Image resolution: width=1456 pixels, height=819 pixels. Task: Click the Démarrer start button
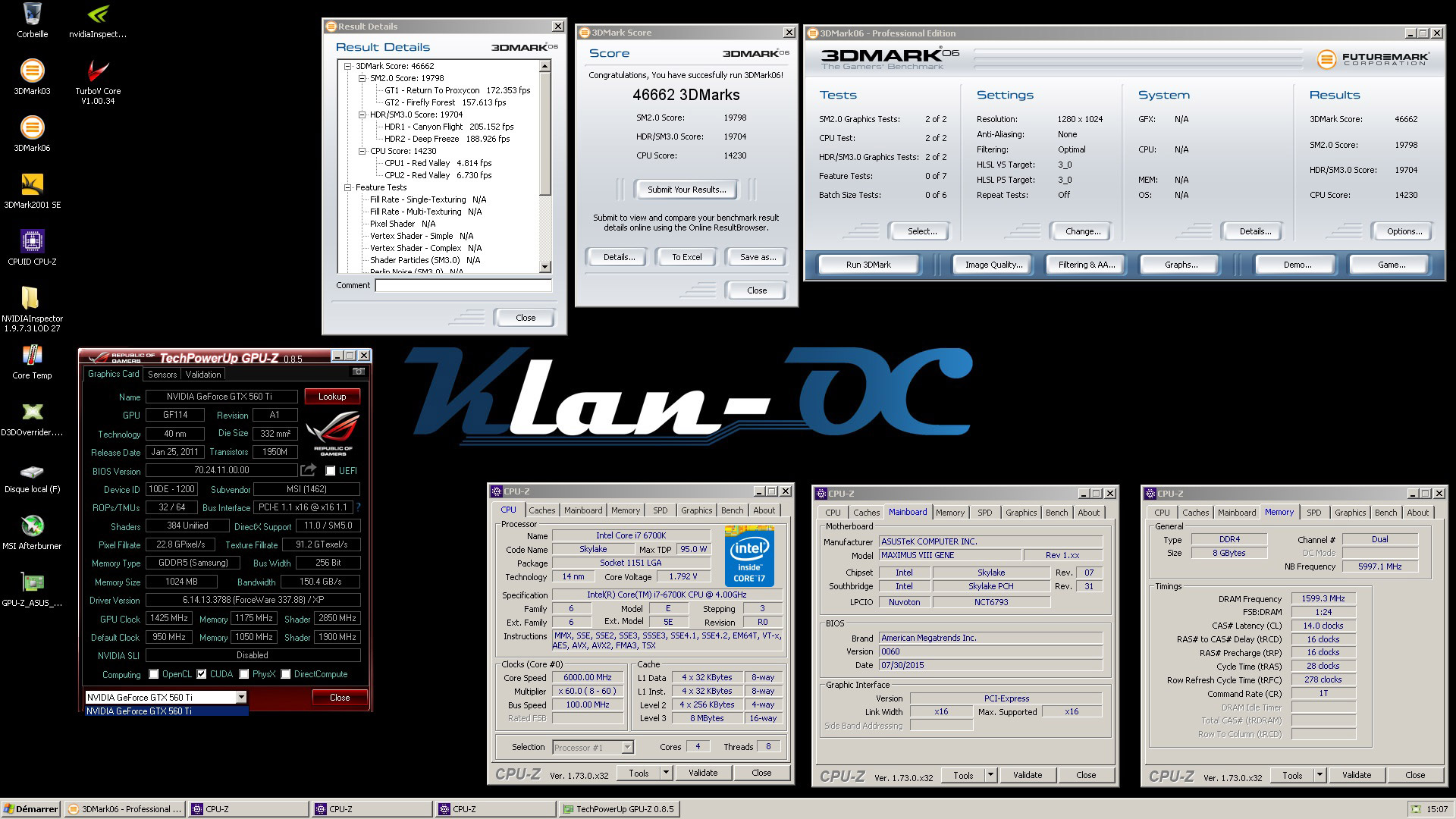point(30,809)
